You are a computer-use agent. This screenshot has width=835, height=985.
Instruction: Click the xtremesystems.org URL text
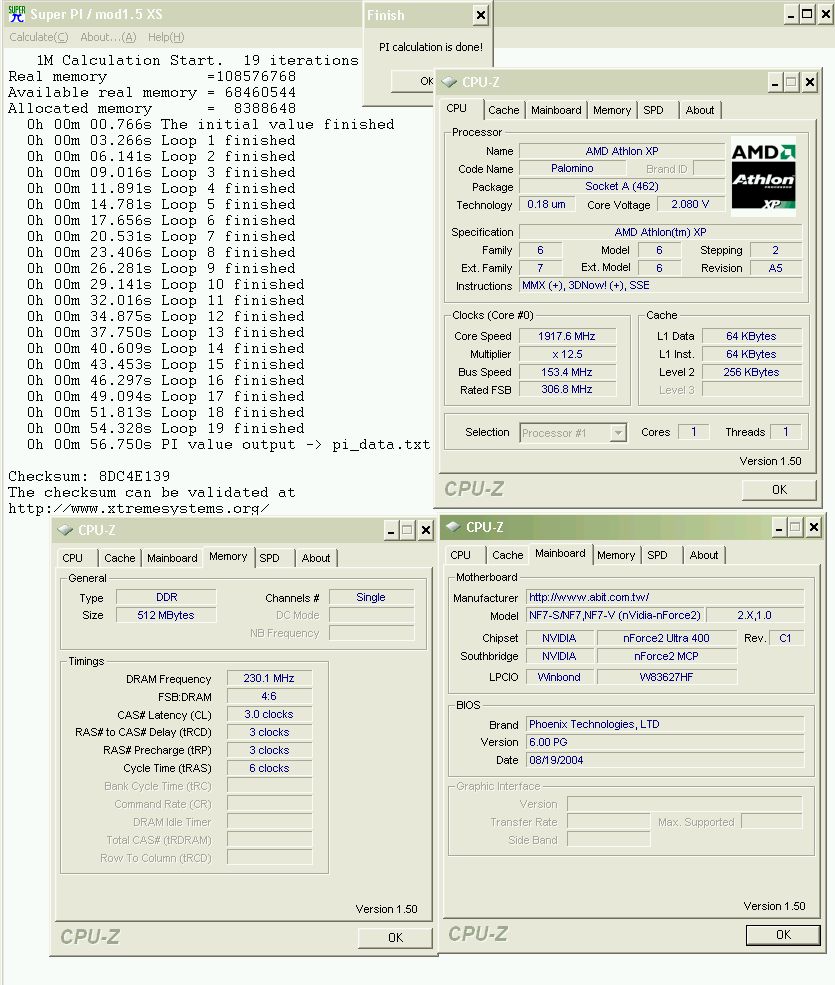pyautogui.click(x=139, y=508)
